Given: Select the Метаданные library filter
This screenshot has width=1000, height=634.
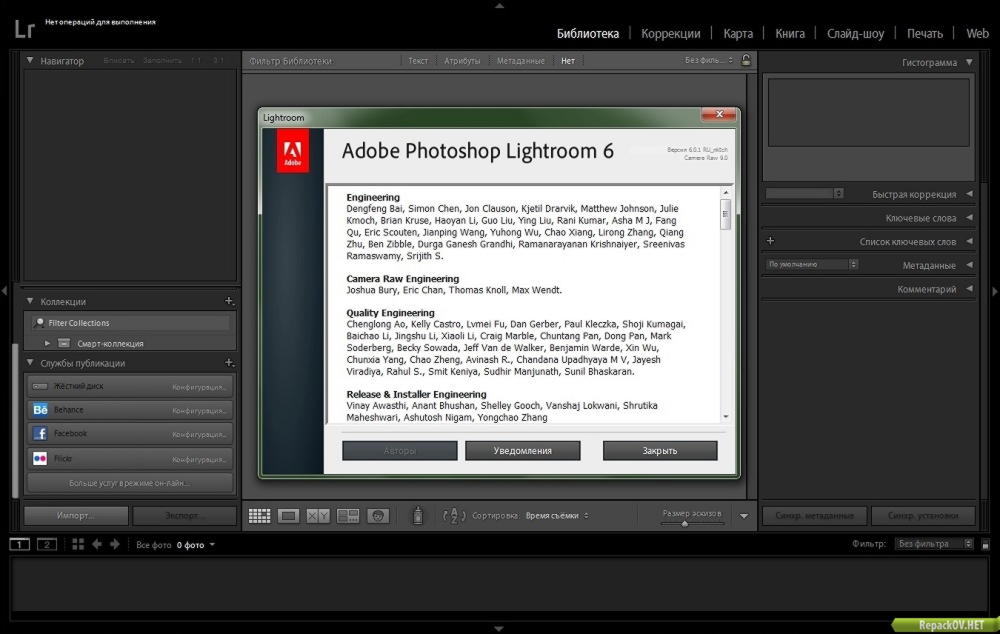Looking at the screenshot, I should (520, 61).
